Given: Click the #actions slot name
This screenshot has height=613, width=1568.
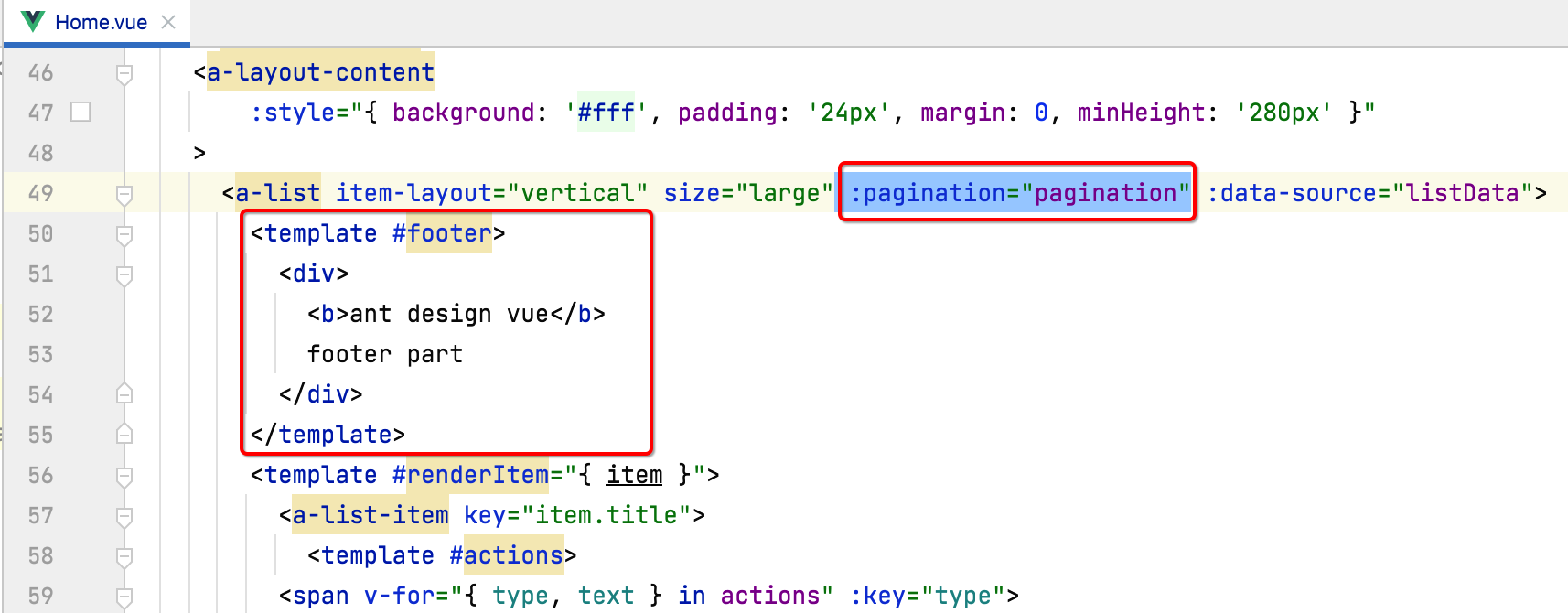Looking at the screenshot, I should 506,555.
